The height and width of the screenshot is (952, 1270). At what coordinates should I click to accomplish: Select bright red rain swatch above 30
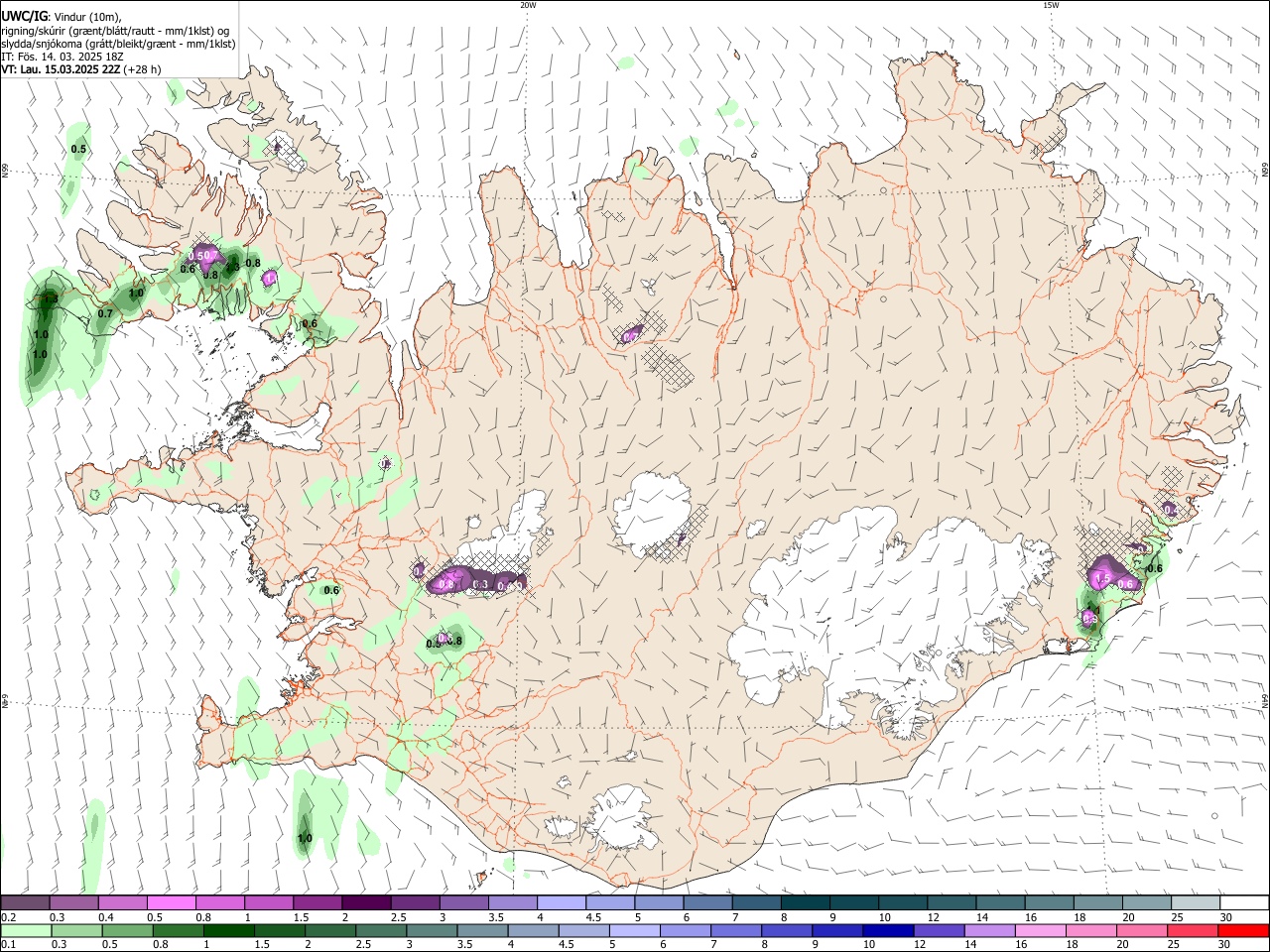[x=1244, y=930]
